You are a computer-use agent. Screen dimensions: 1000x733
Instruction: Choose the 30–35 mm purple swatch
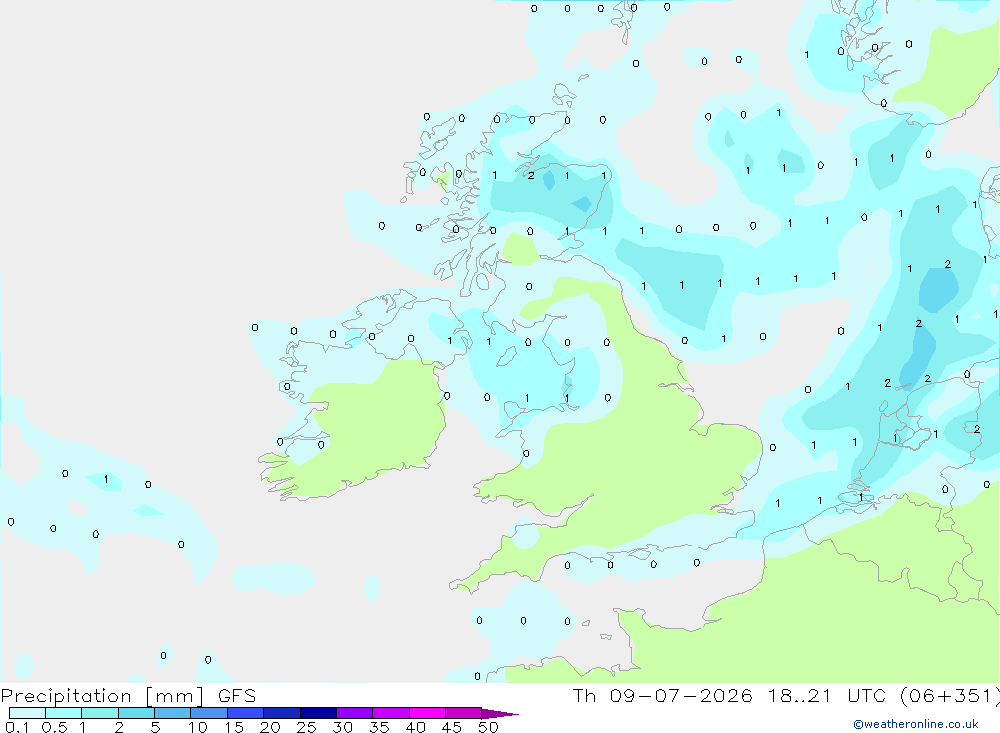(x=355, y=713)
